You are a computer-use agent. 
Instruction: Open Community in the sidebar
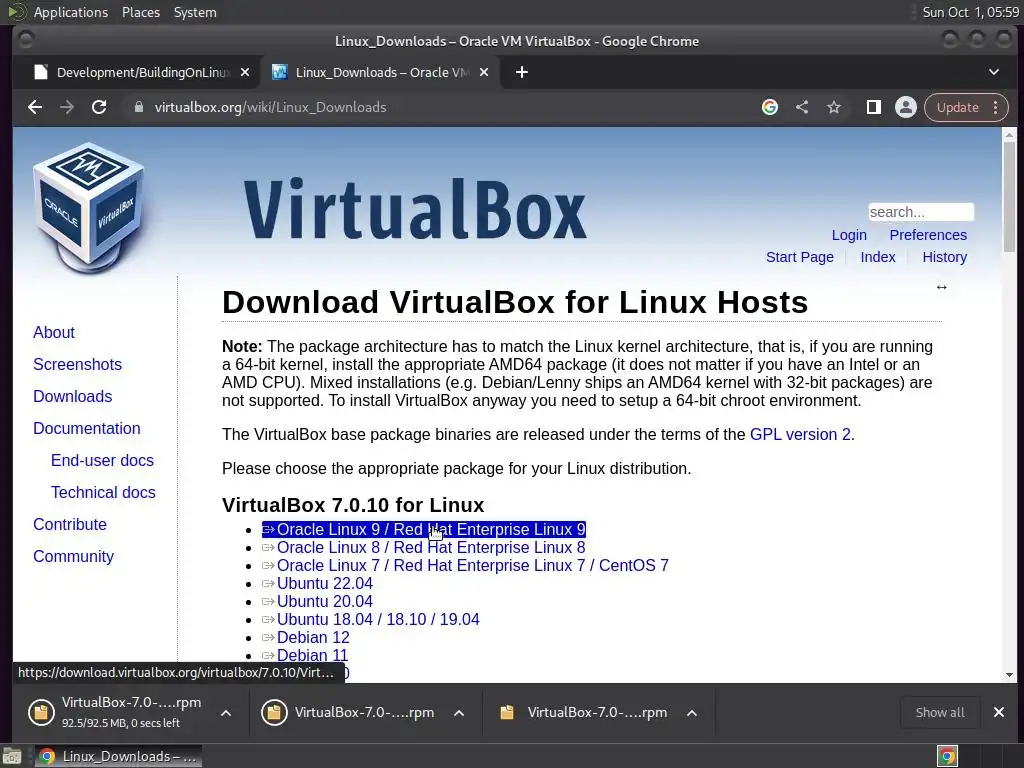point(73,556)
